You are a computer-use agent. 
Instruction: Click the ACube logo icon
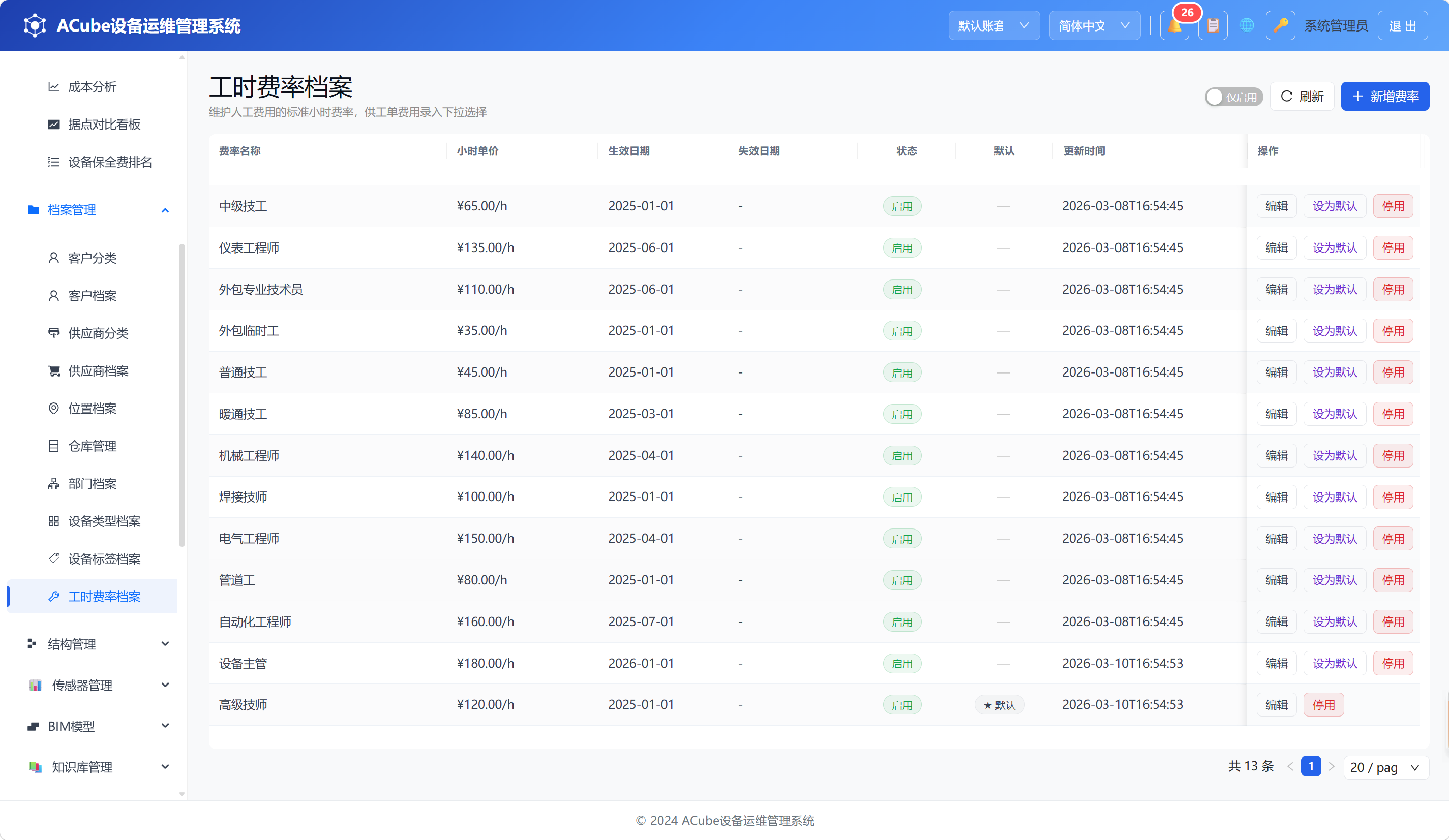[x=35, y=26]
